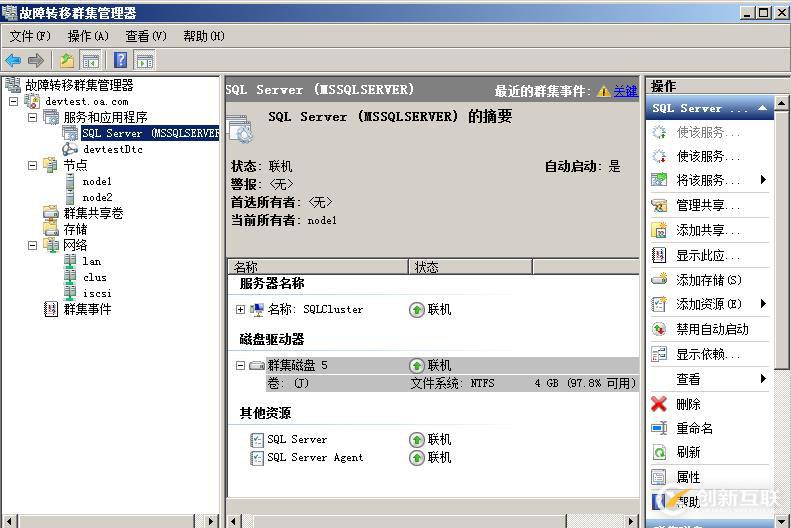Viewport: 791px width, 528px height.
Task: Toggle the action pane toolbar icon
Action: tap(145, 61)
